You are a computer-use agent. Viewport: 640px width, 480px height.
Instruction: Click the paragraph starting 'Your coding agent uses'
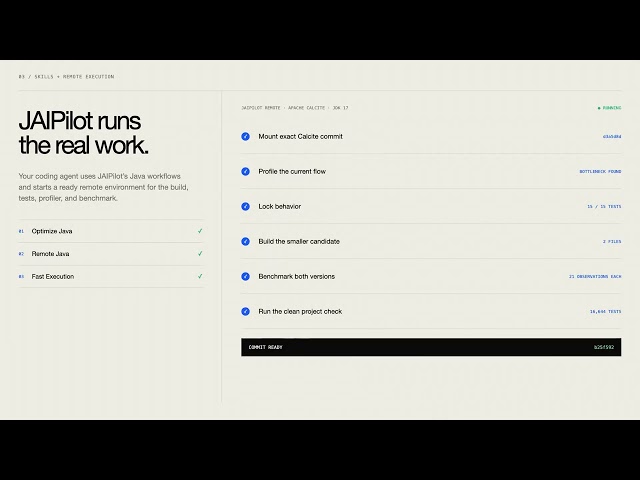(103, 187)
